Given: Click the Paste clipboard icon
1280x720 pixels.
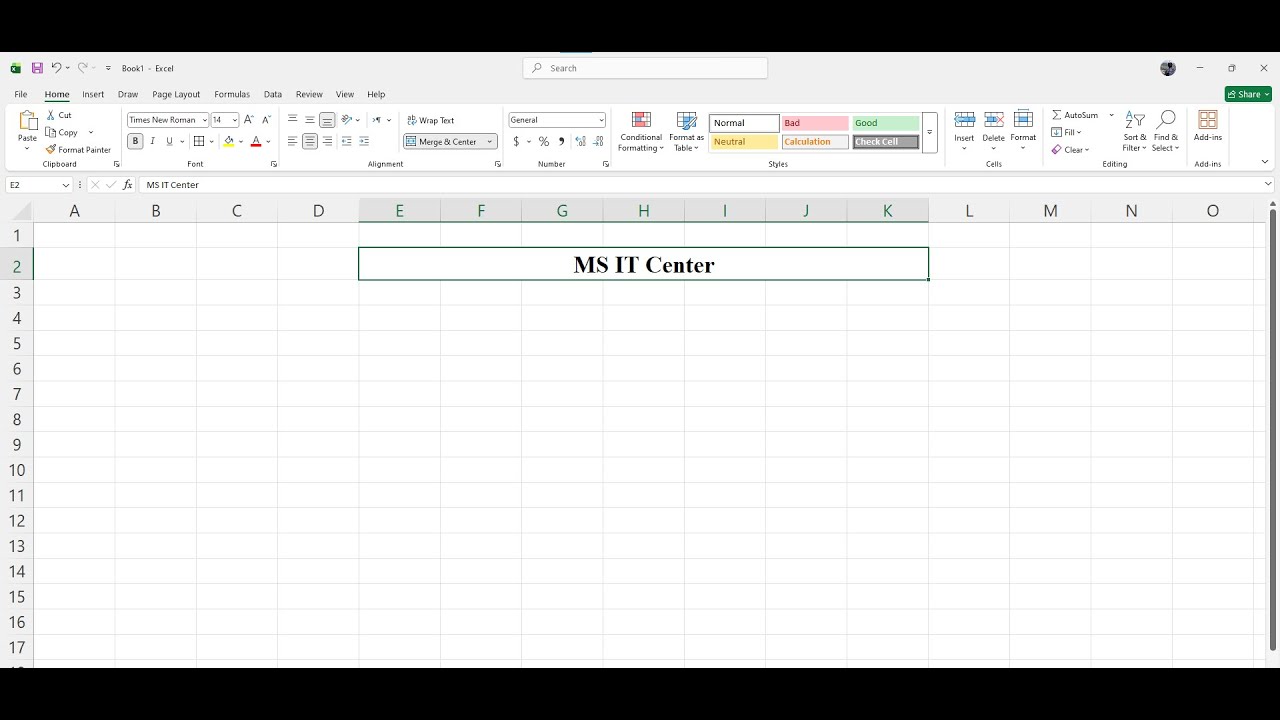Looking at the screenshot, I should click(28, 121).
